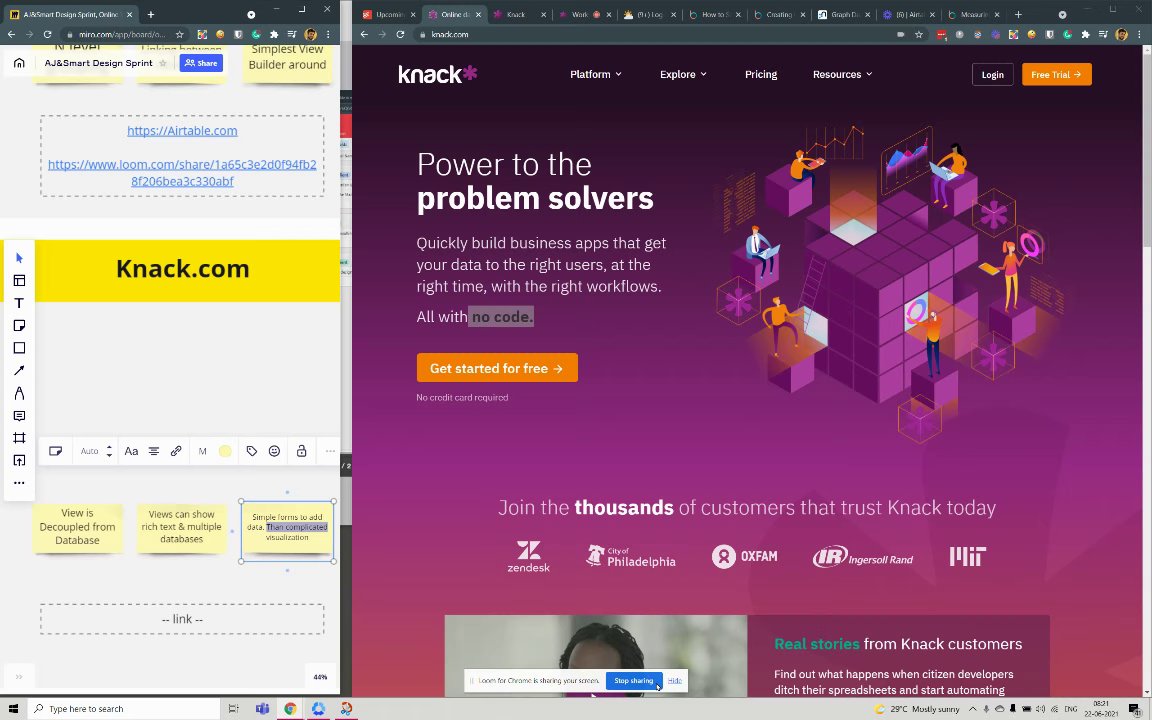1152x720 pixels.
Task: Focus the knack.com address bar
Action: tap(654, 34)
